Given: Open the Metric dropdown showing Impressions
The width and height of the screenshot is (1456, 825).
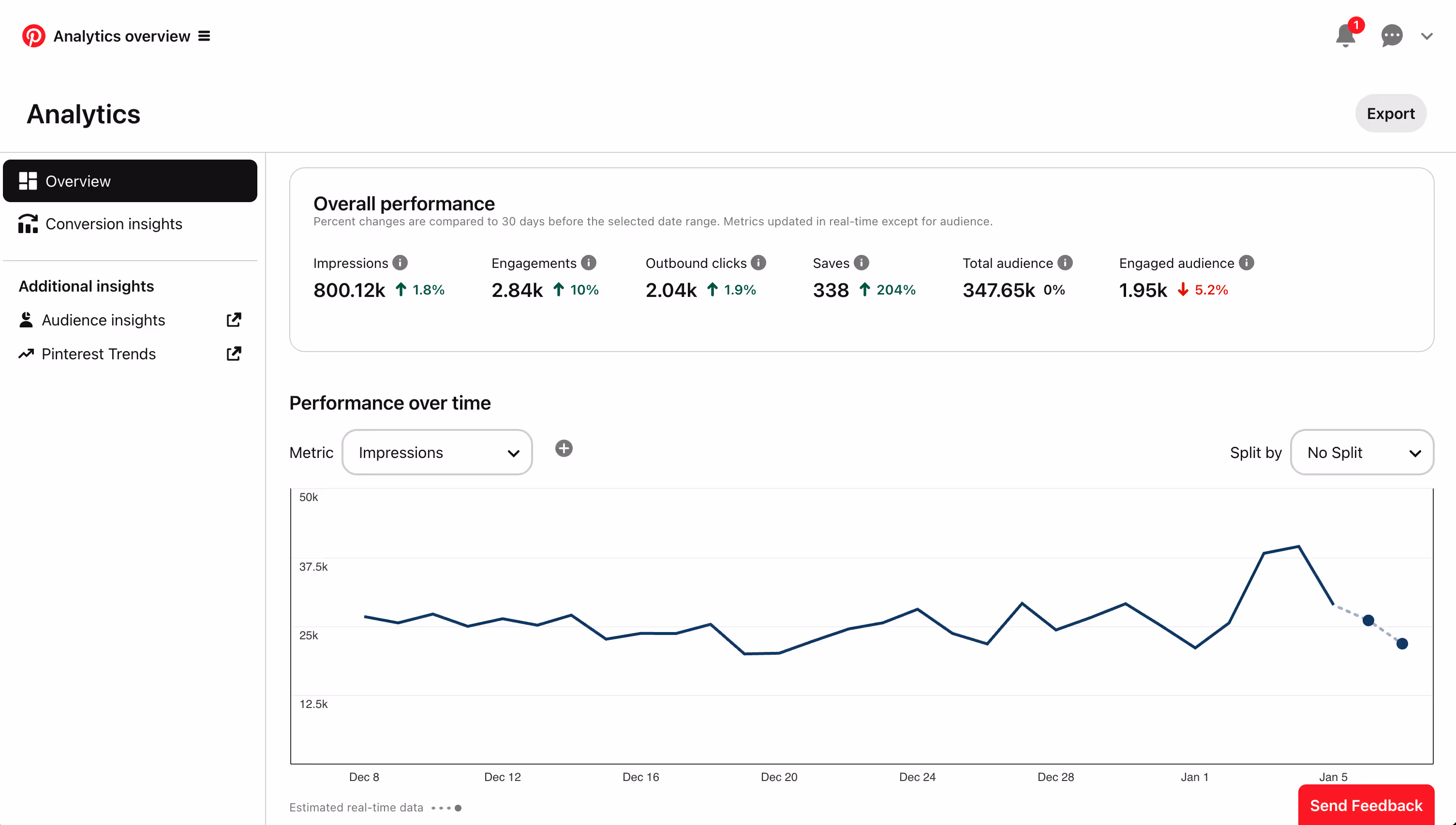Looking at the screenshot, I should coord(436,452).
